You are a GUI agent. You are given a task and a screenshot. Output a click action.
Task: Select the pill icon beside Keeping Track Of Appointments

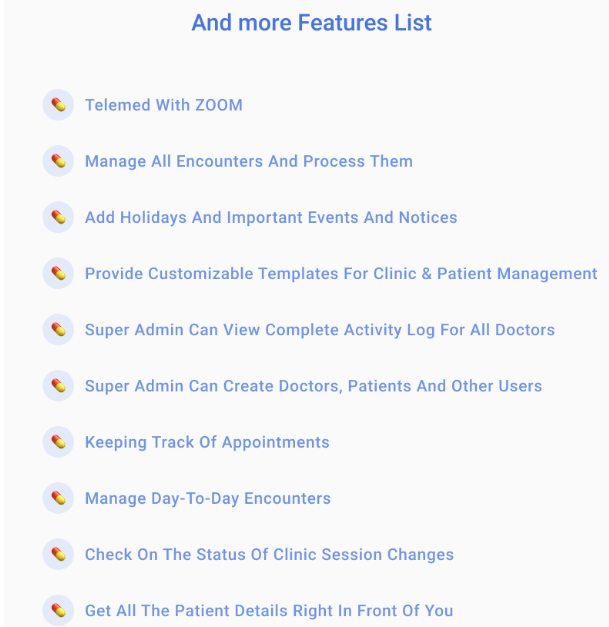(58, 441)
